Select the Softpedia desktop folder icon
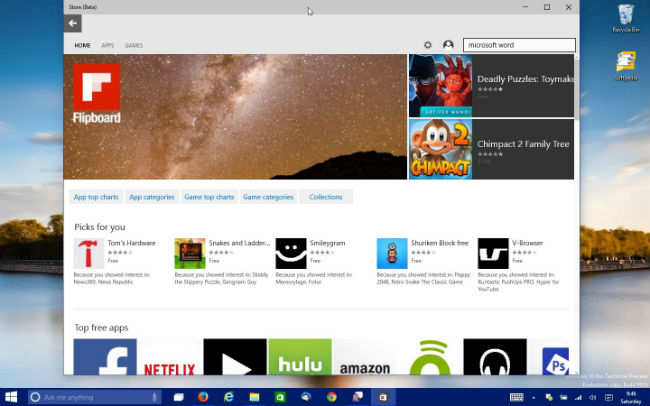Viewport: 650px width, 406px height. click(x=626, y=66)
